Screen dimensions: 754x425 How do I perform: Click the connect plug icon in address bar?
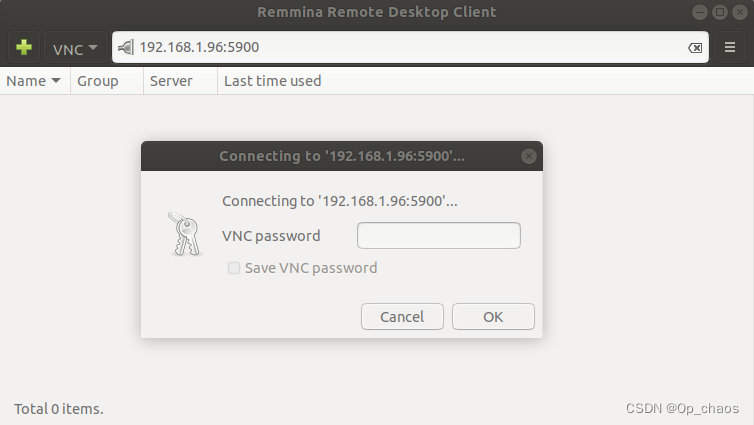pyautogui.click(x=126, y=47)
